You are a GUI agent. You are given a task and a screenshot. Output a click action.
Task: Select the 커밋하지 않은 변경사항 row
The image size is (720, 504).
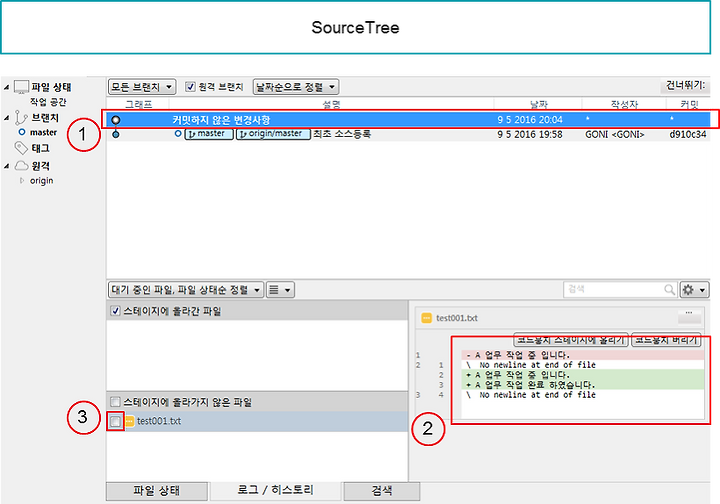[x=408, y=120]
